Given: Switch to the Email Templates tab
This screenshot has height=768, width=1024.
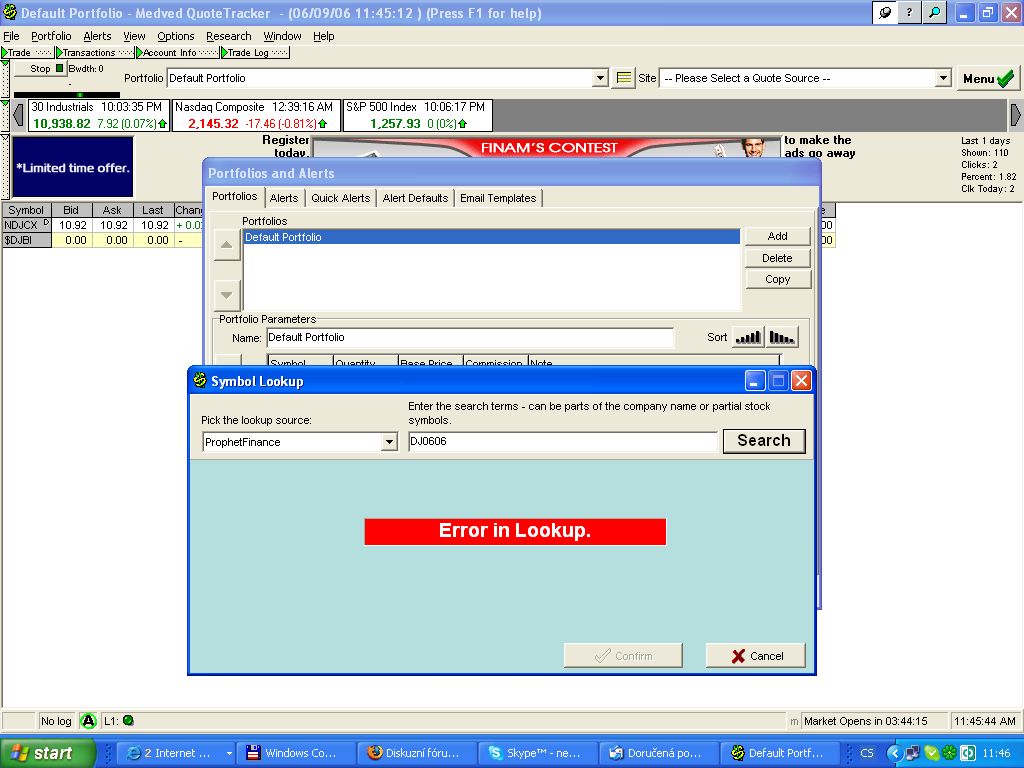Looking at the screenshot, I should click(x=498, y=198).
